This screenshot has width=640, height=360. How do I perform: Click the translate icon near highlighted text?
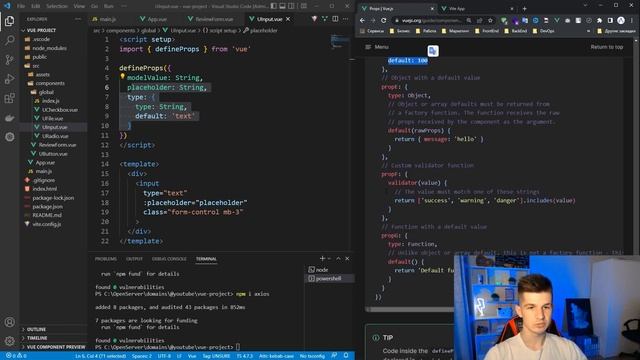pyautogui.click(x=433, y=51)
